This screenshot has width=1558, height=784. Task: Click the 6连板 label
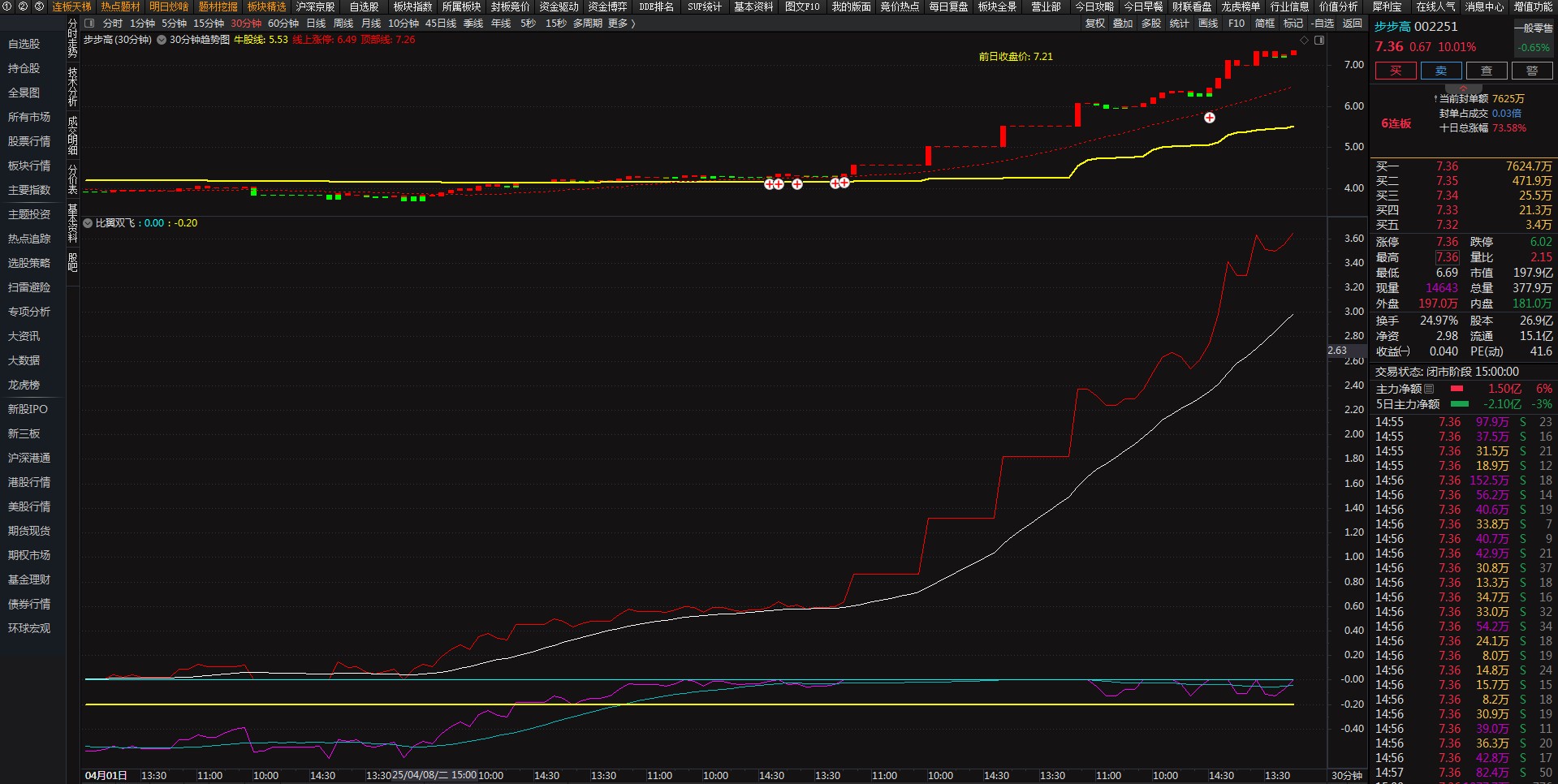[1396, 123]
